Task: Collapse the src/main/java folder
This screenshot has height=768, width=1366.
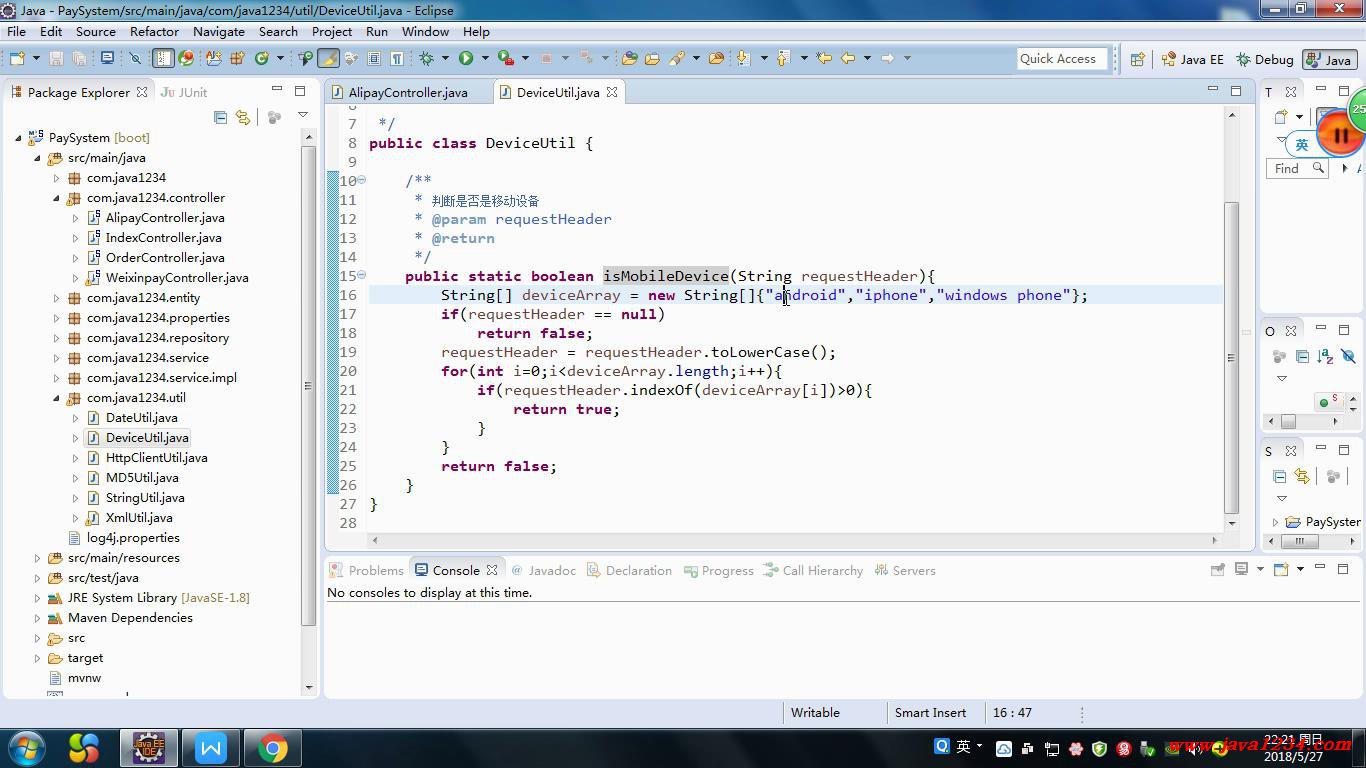Action: (38, 158)
